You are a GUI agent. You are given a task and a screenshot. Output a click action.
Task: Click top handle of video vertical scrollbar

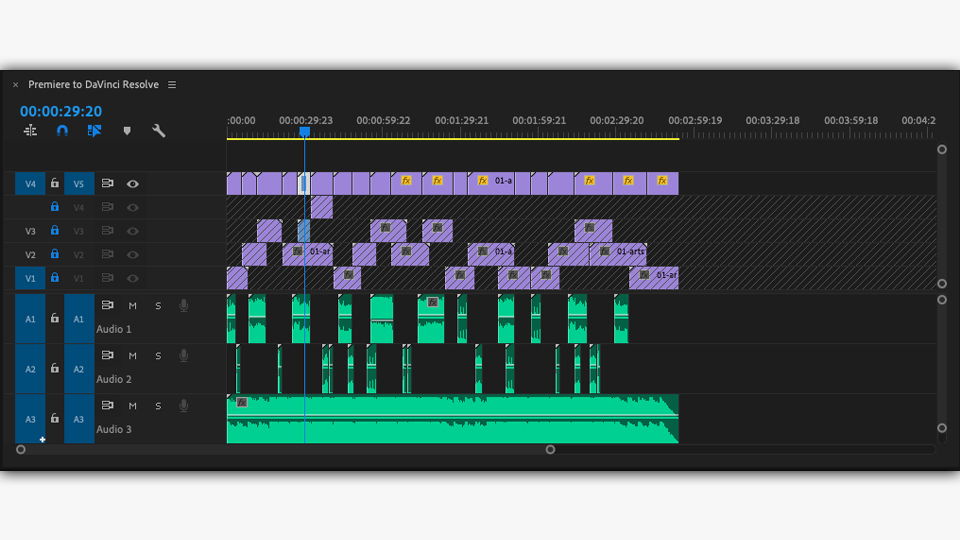pos(942,149)
